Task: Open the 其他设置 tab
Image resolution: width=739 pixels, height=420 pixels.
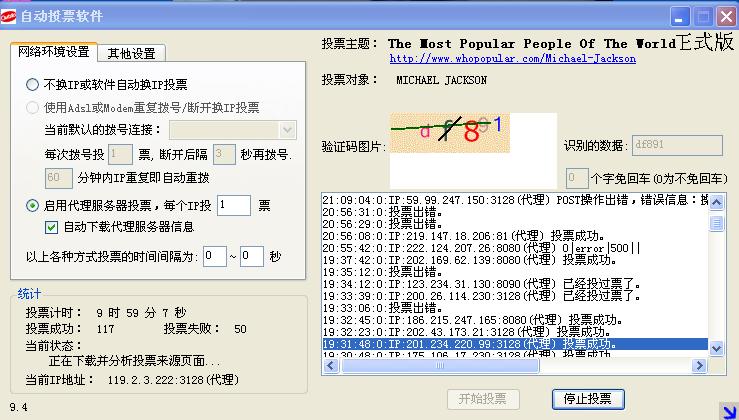Action: (x=131, y=53)
